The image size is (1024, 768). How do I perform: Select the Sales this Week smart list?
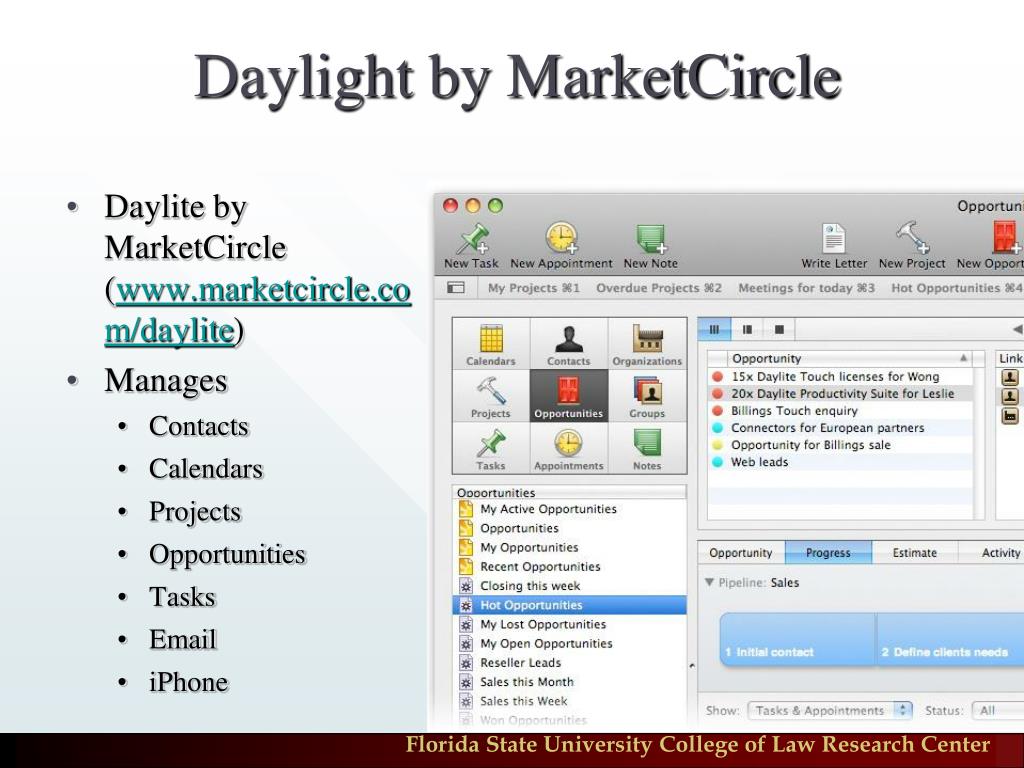click(569, 701)
